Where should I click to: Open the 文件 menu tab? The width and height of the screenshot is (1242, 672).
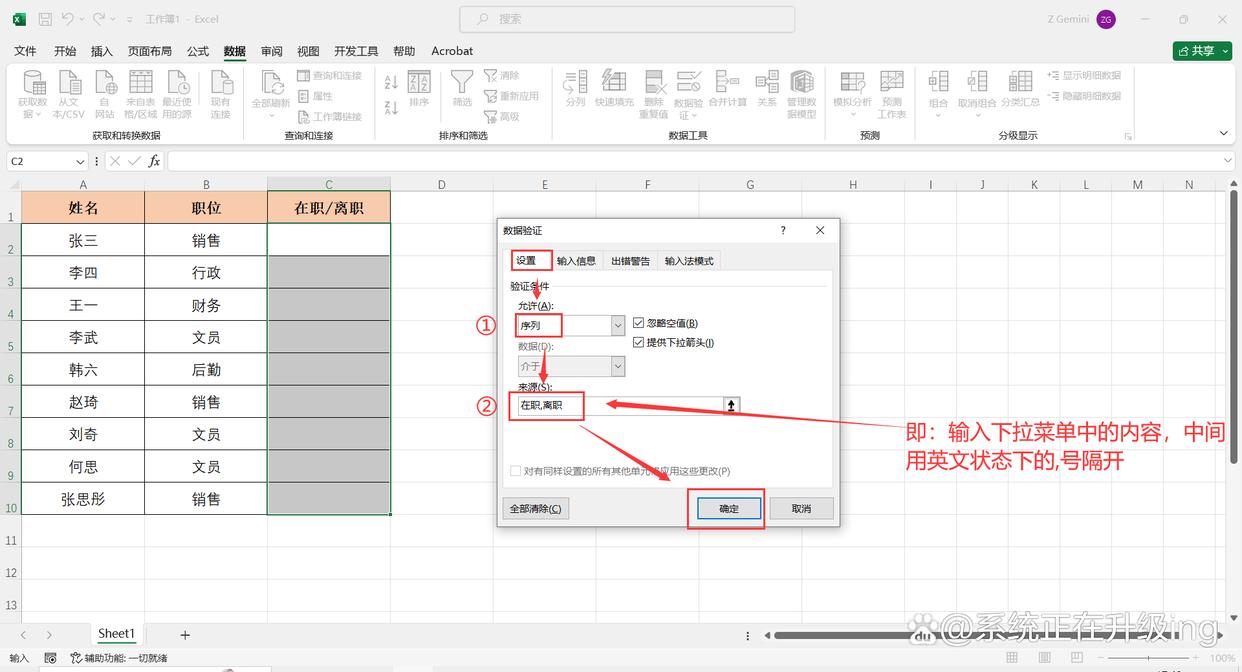tap(25, 51)
